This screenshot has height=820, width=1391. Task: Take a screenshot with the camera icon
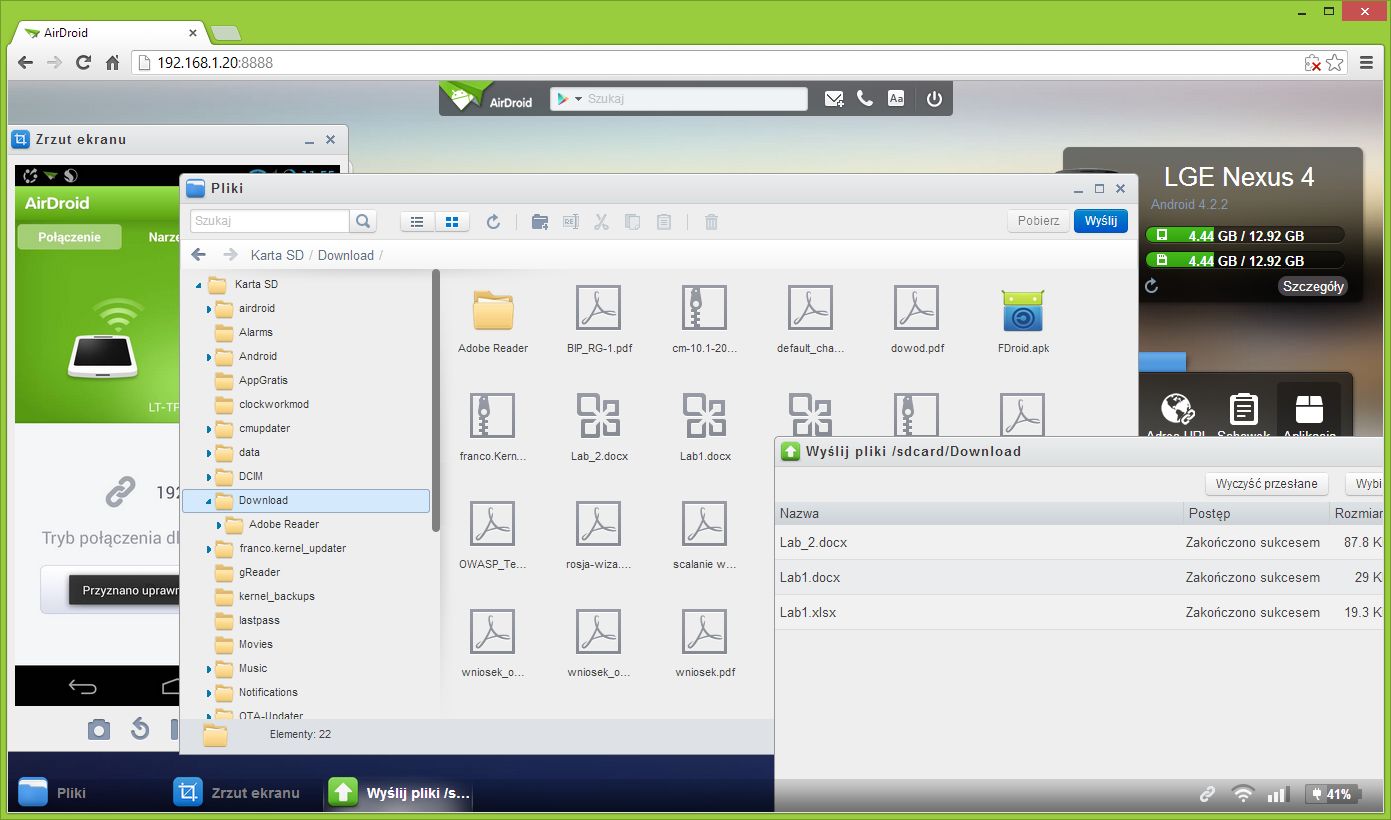(98, 729)
